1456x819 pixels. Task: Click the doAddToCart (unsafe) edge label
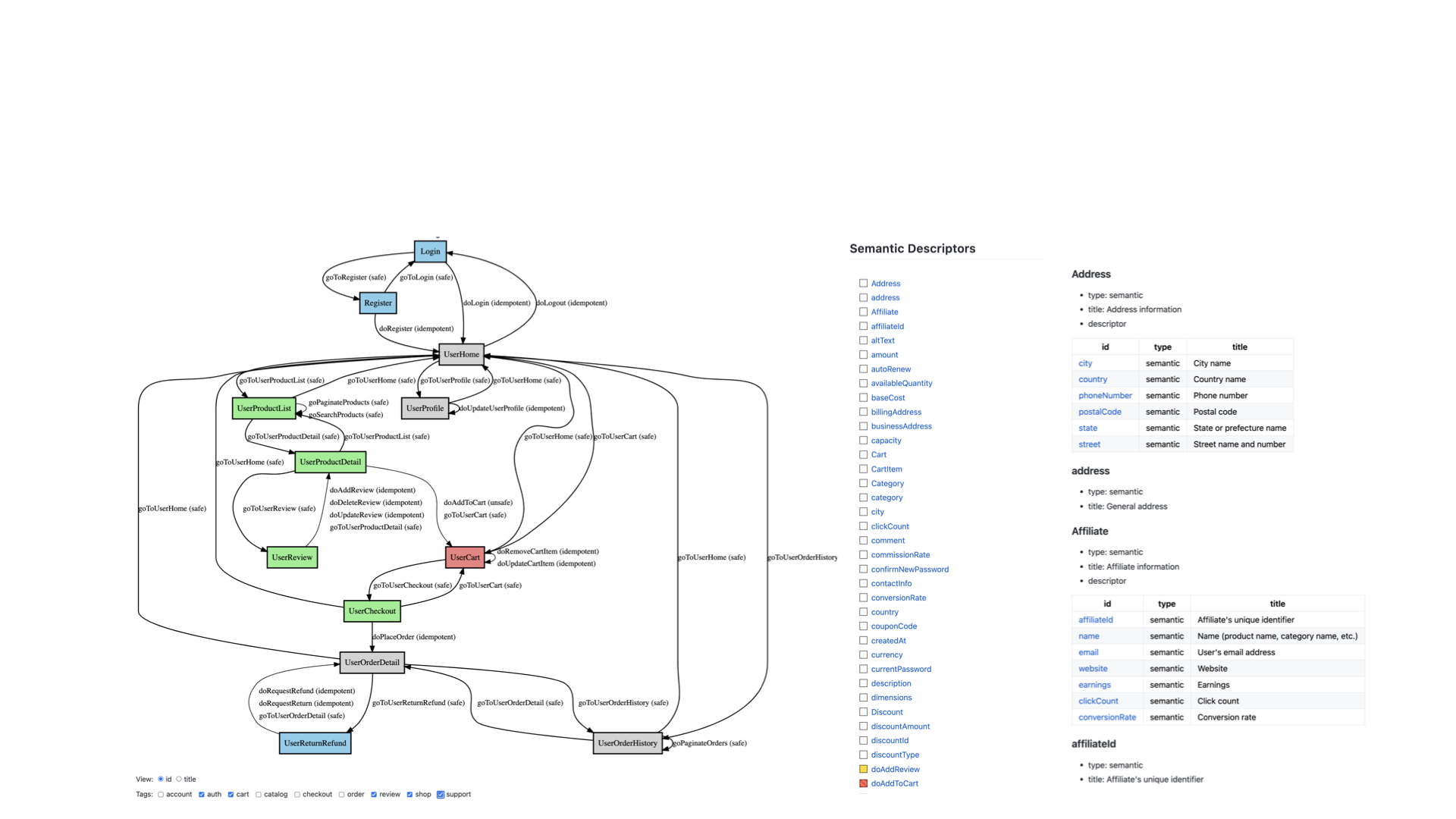click(478, 503)
